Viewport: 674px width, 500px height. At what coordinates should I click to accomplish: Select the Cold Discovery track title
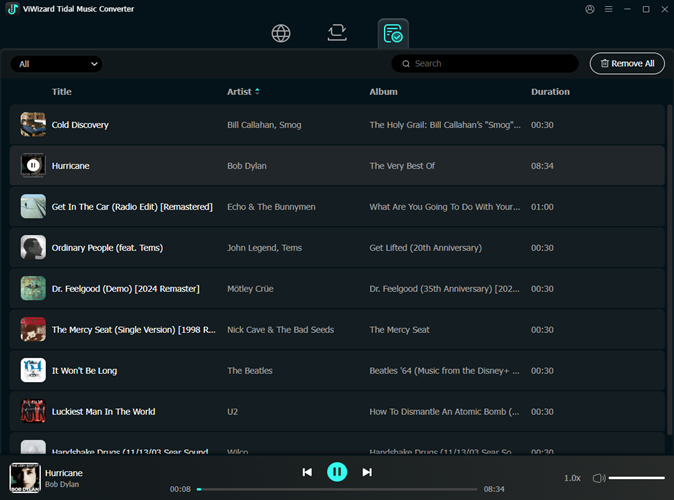pos(80,125)
